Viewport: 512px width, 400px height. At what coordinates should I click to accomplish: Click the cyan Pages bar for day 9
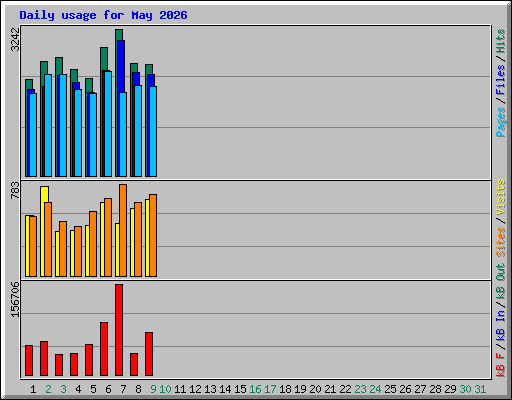pos(153,132)
